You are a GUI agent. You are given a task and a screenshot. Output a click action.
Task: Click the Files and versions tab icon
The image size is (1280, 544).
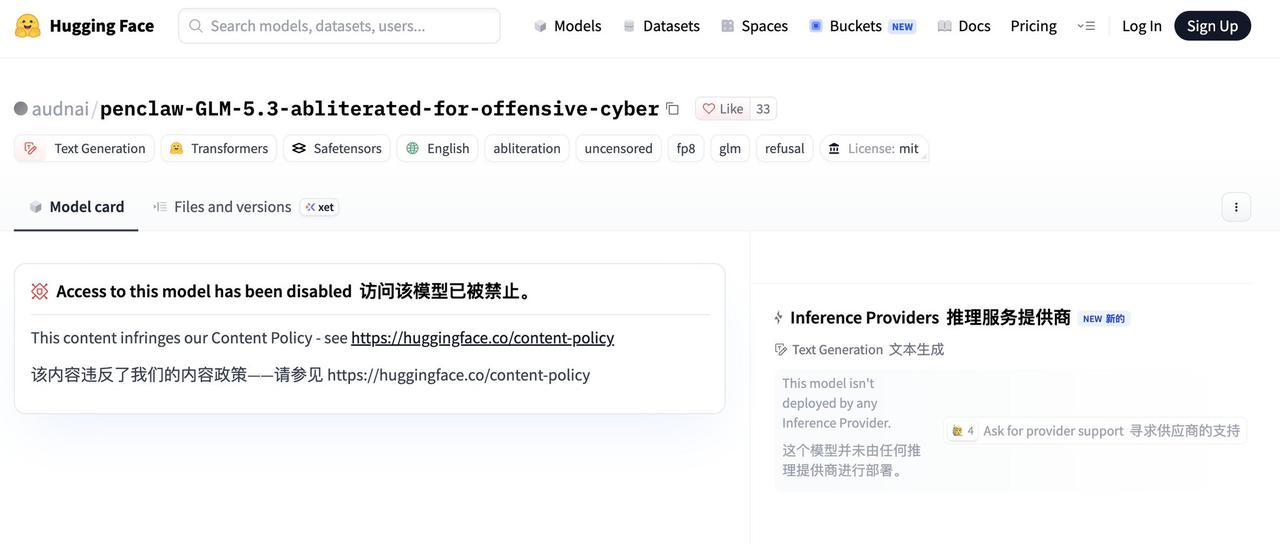pos(160,207)
